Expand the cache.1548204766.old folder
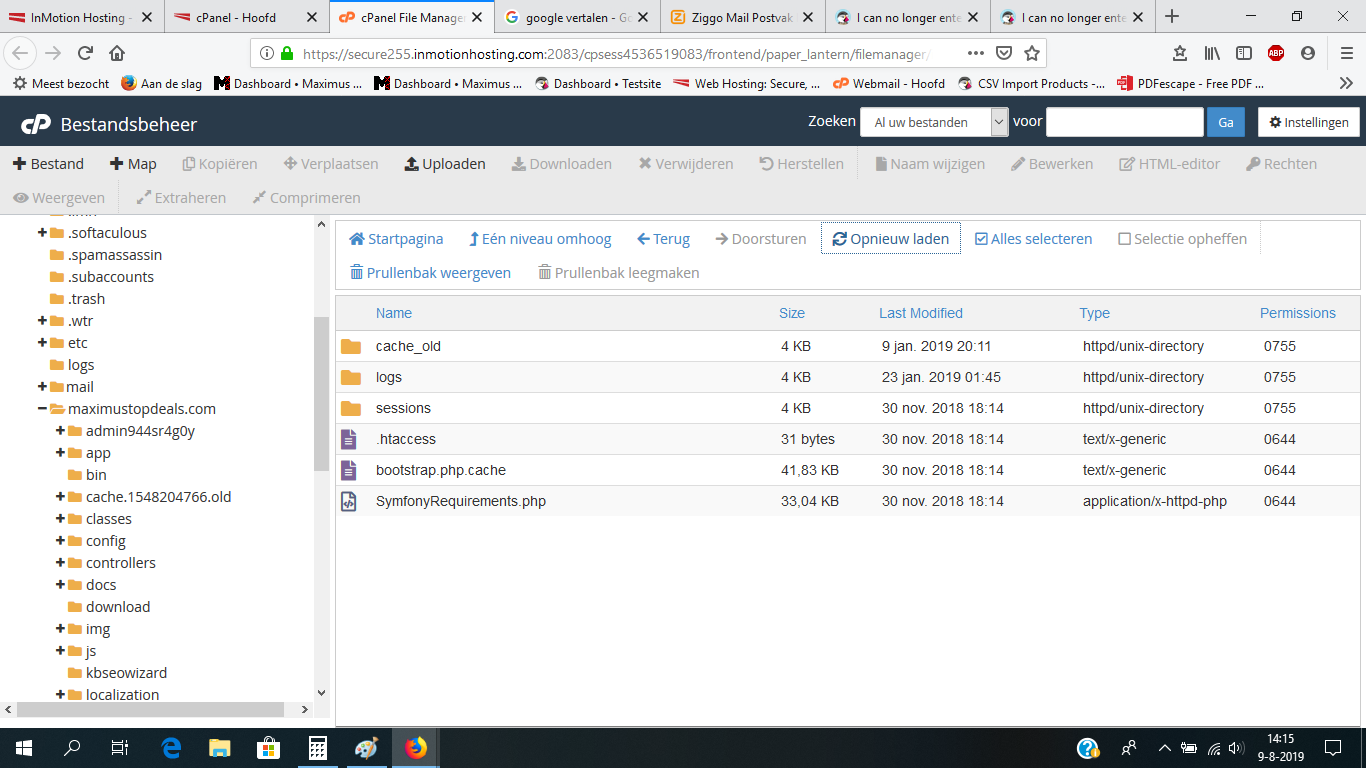The image size is (1366, 768). (61, 497)
